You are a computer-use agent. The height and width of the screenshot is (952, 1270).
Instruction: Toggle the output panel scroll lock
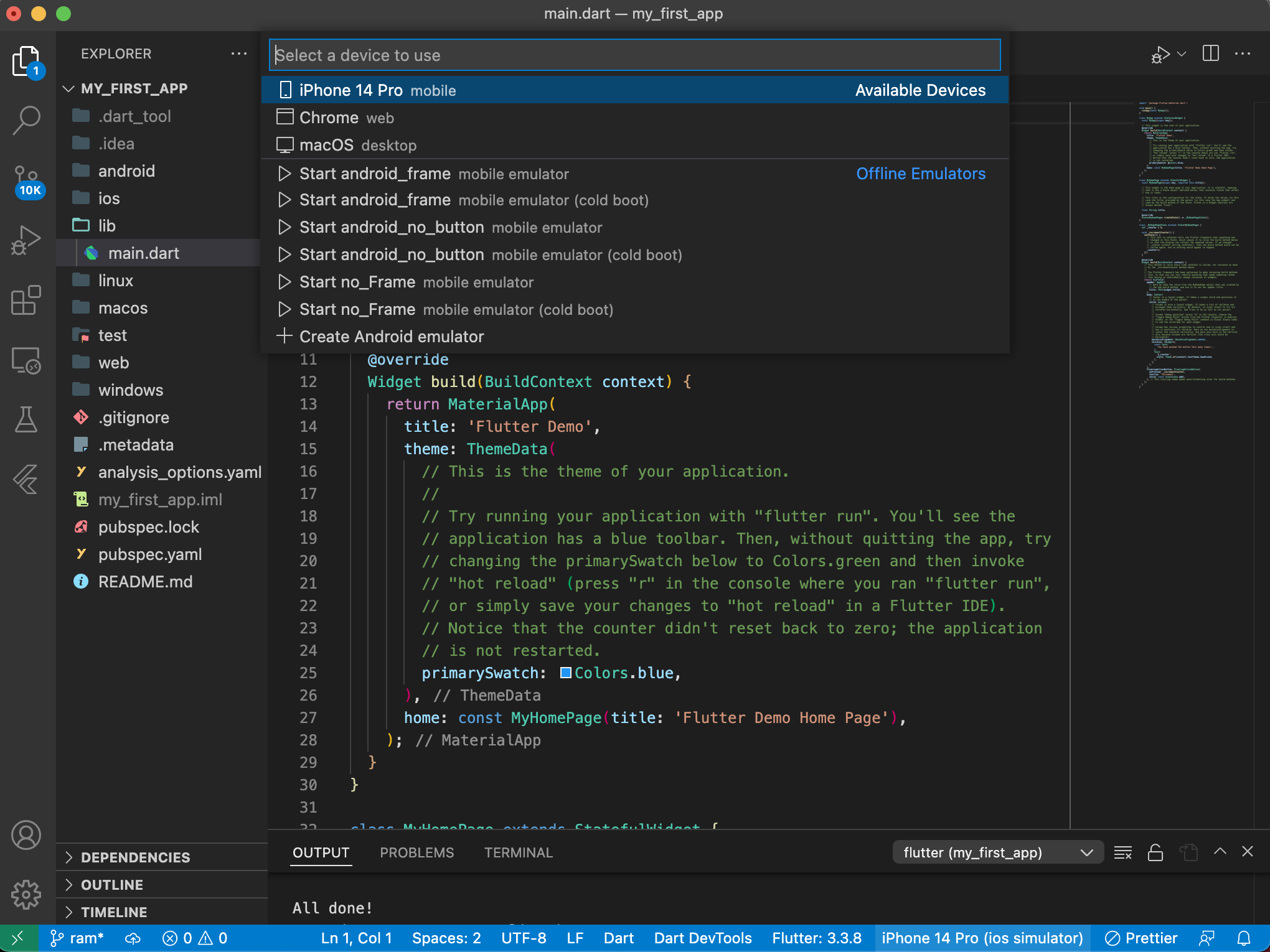tap(1155, 852)
